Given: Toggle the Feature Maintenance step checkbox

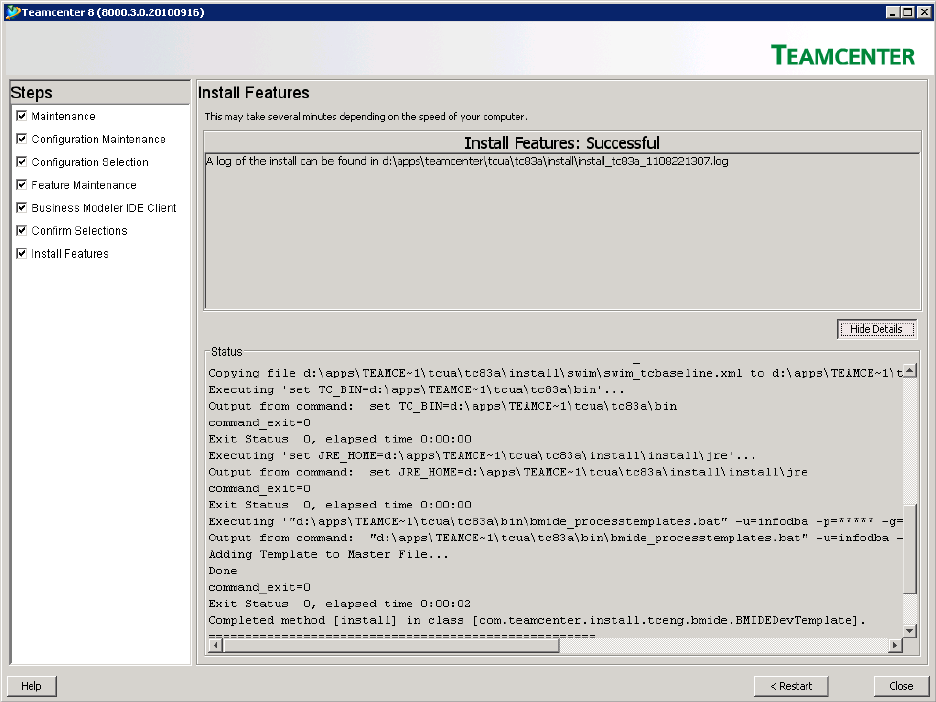Looking at the screenshot, I should (x=21, y=185).
